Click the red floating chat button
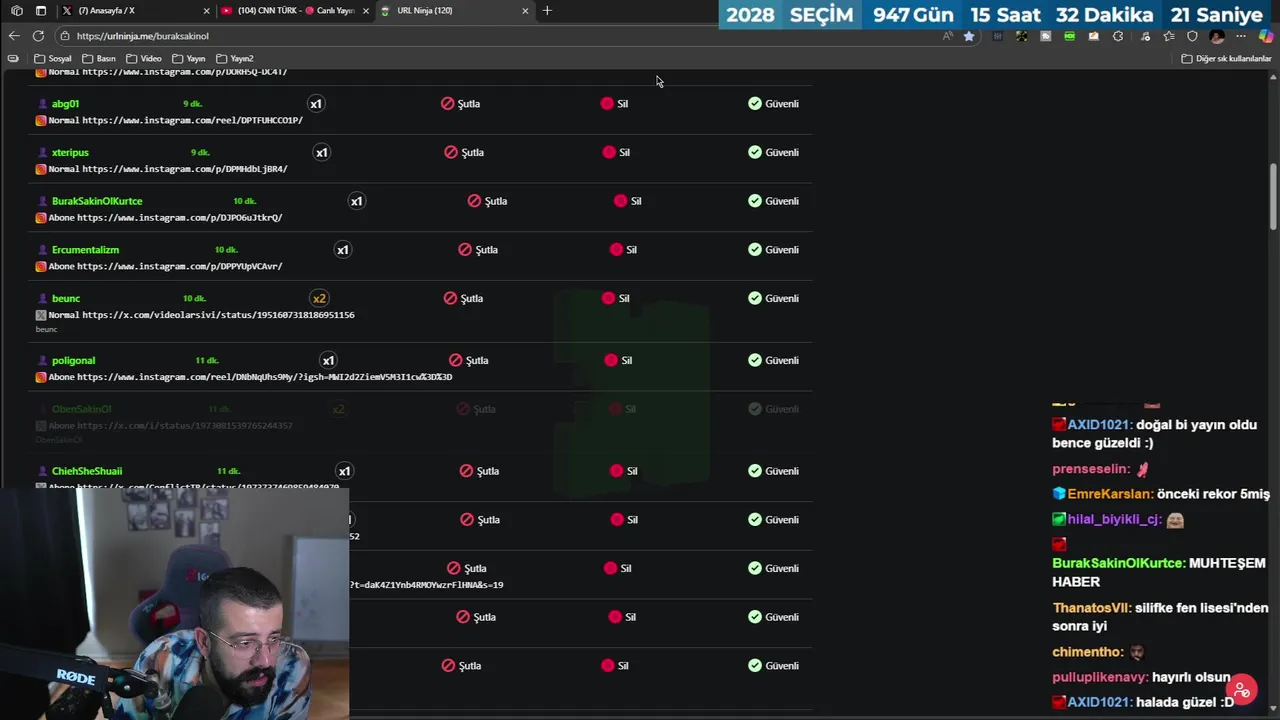The height and width of the screenshot is (720, 1280). pyautogui.click(x=1241, y=689)
